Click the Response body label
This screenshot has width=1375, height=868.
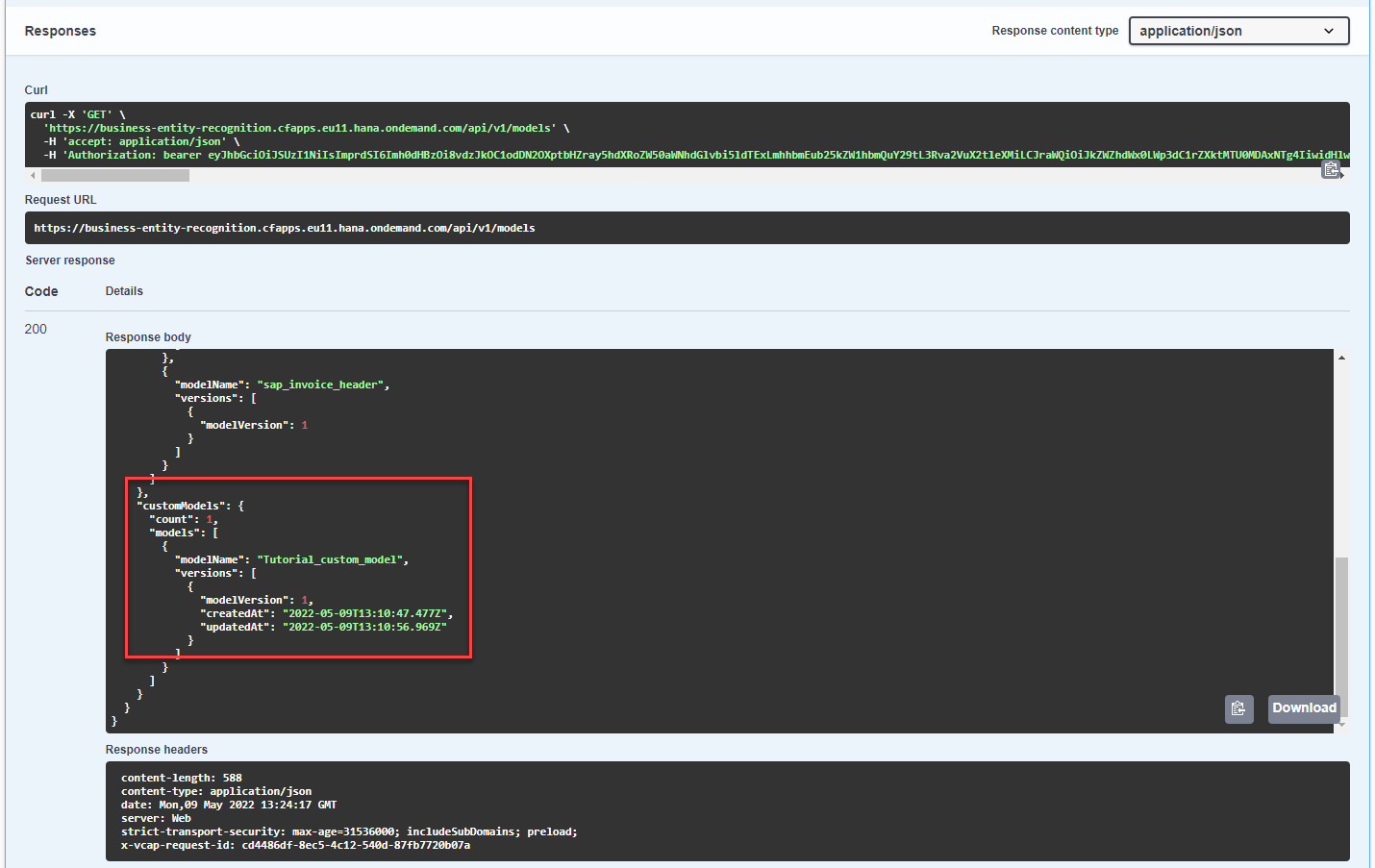148,337
